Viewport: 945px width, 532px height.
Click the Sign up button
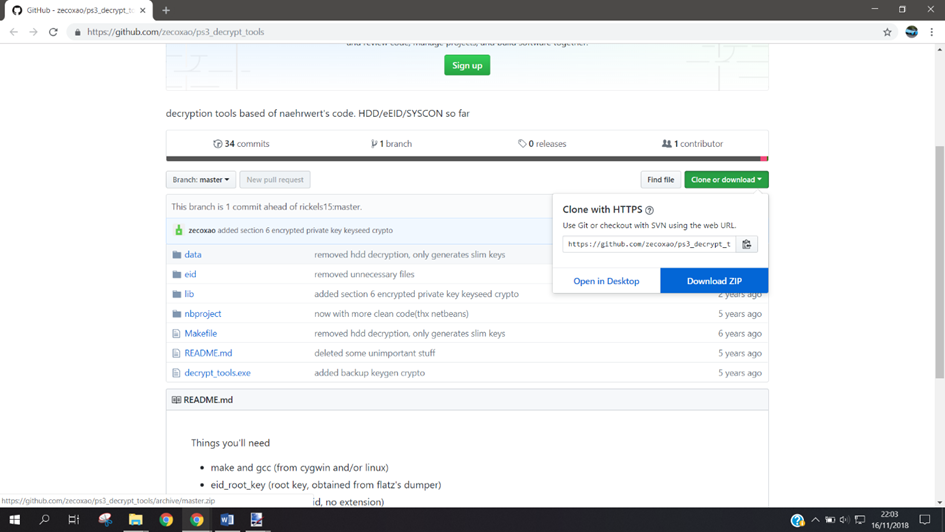(x=467, y=65)
